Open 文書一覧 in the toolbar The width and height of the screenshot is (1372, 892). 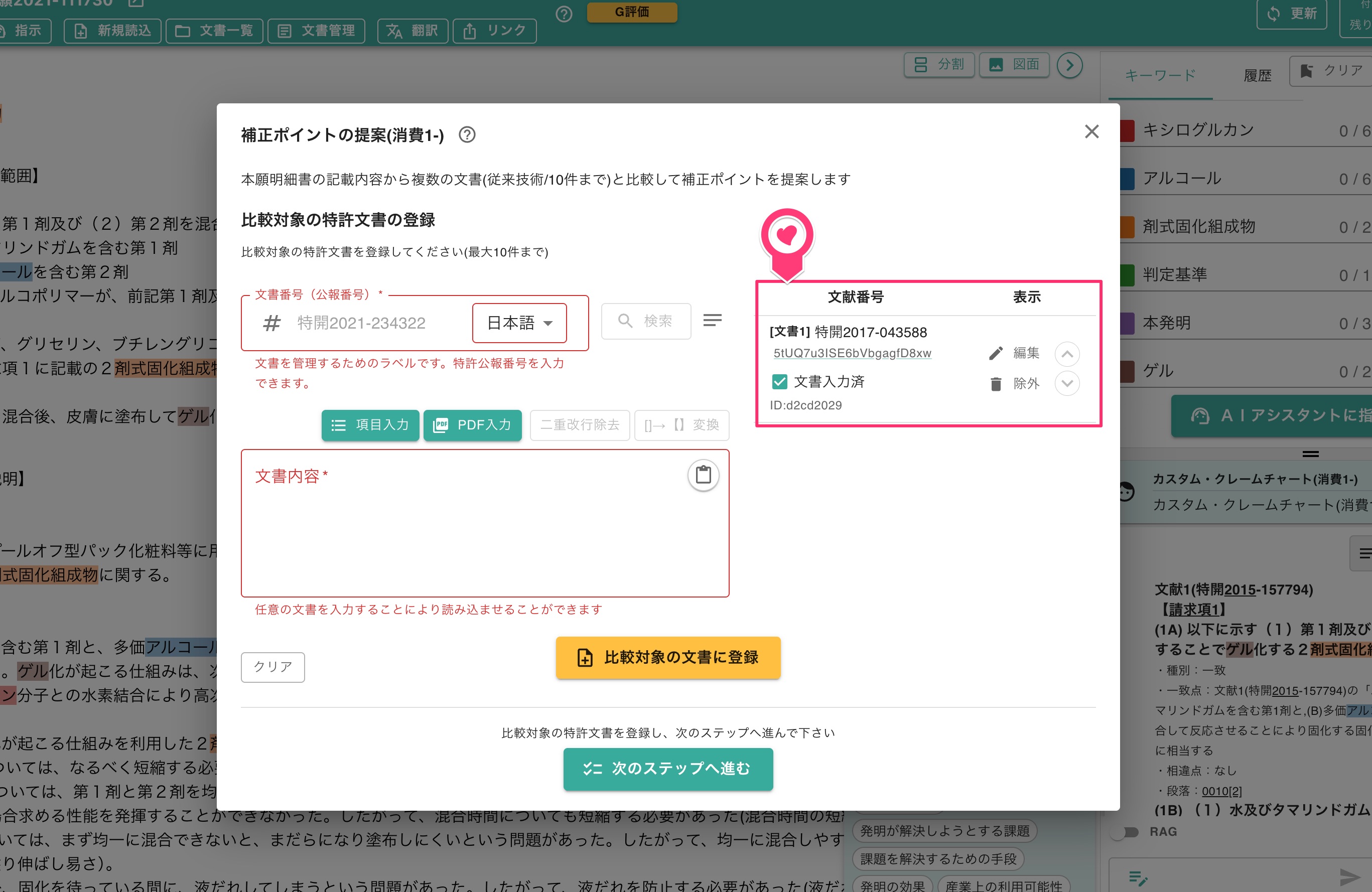pyautogui.click(x=214, y=31)
